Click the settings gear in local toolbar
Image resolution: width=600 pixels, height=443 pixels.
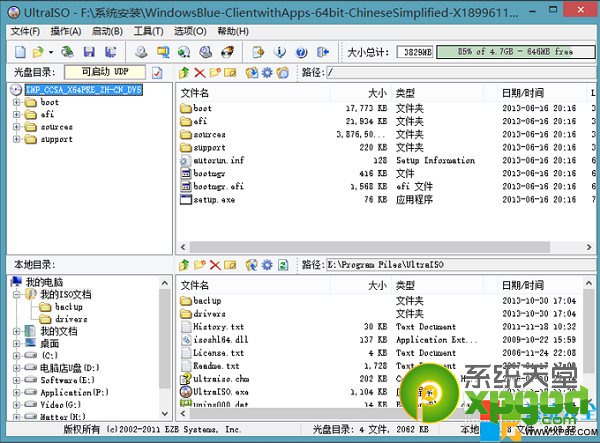coord(267,265)
